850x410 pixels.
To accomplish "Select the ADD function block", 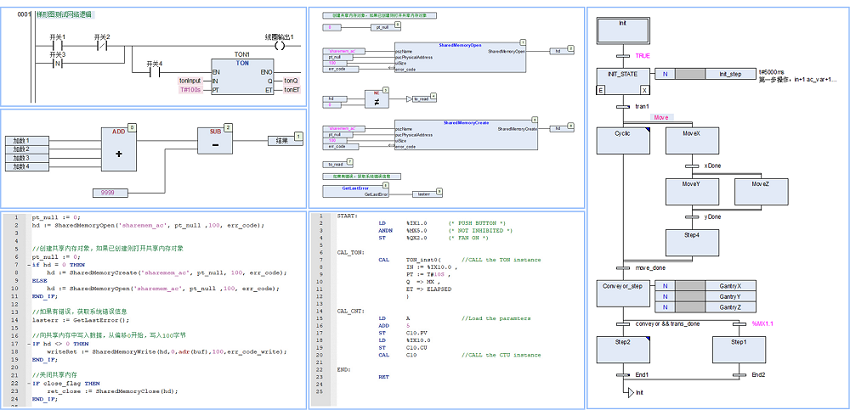I will pos(119,149).
